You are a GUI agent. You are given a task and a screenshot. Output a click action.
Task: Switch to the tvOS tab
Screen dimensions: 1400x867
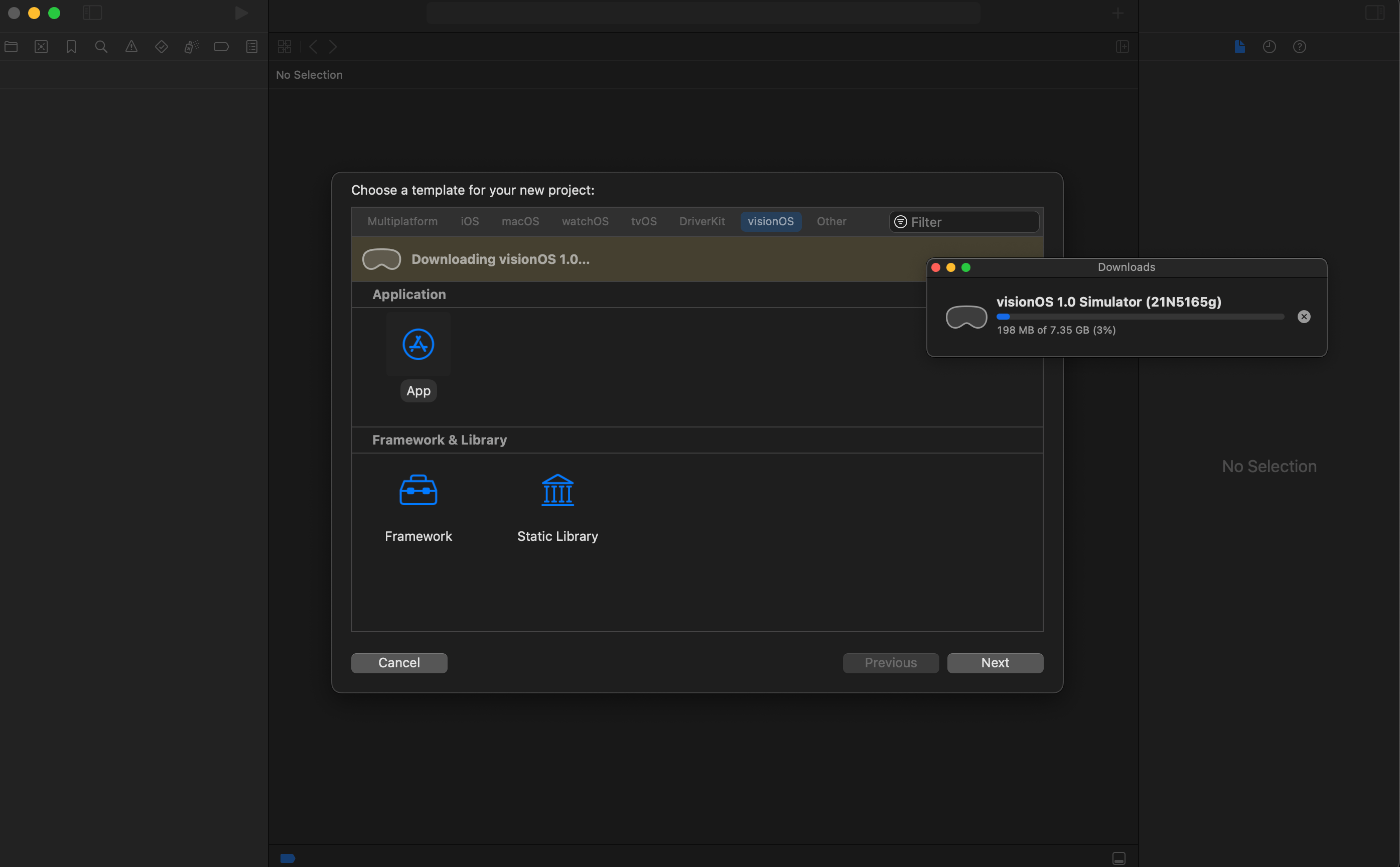pos(644,222)
